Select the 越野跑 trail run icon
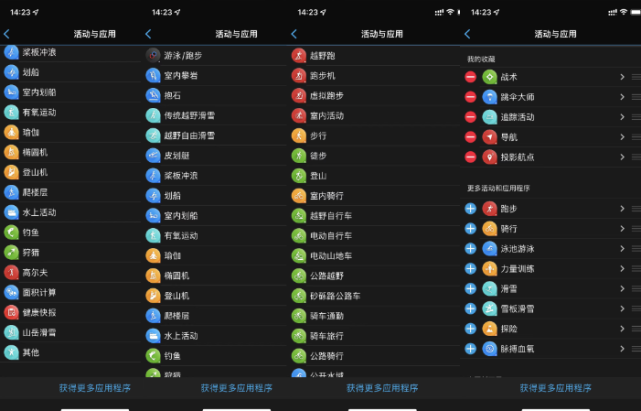641x411 pixels. tap(299, 55)
